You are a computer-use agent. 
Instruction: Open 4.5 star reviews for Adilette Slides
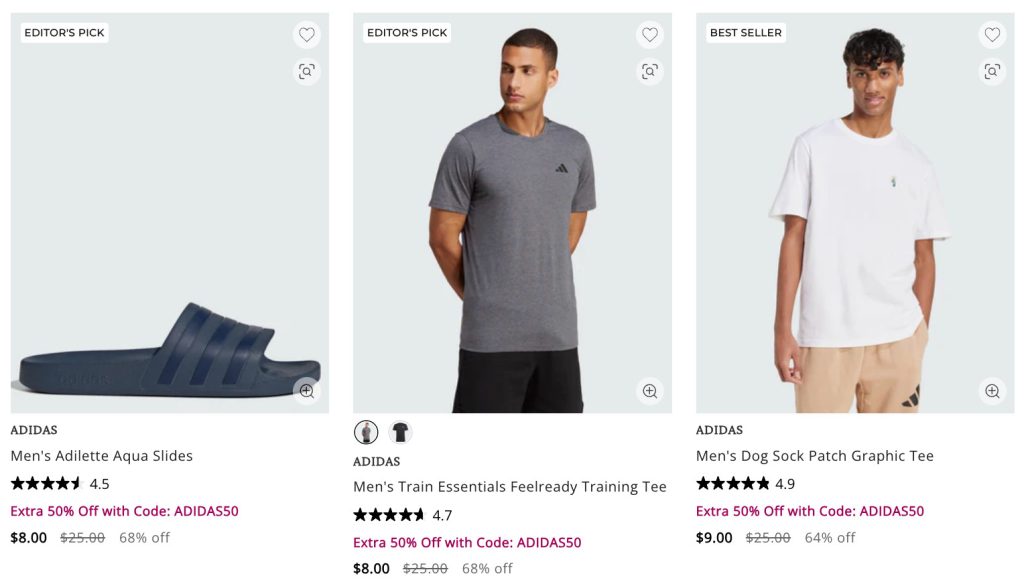coord(60,484)
